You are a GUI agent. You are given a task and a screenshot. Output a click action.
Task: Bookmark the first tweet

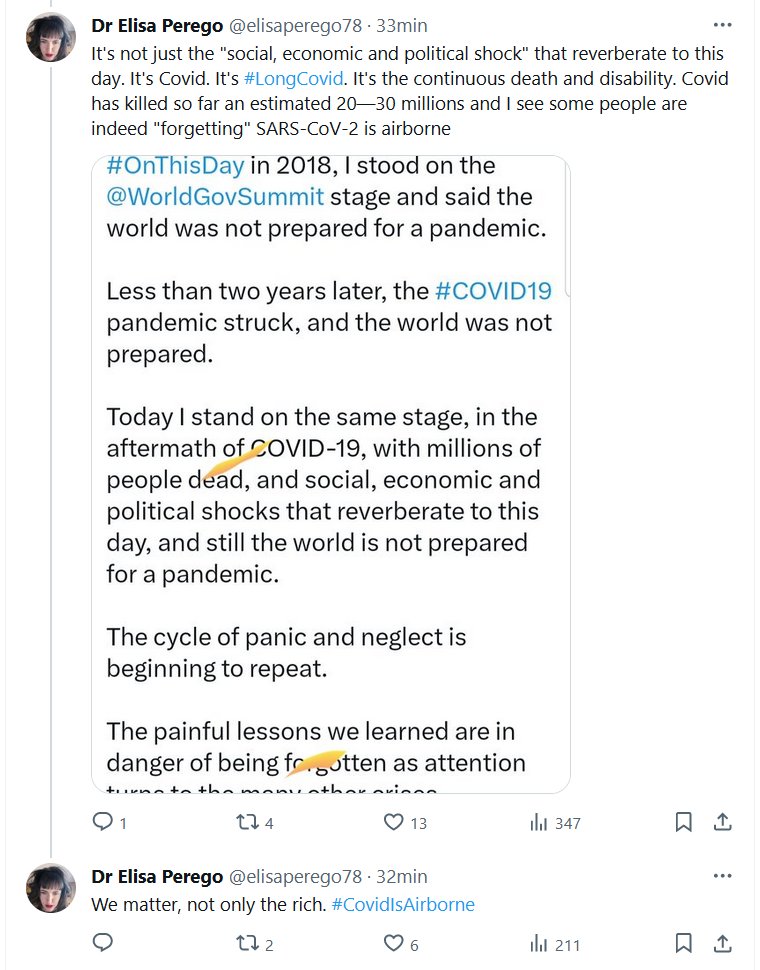684,822
